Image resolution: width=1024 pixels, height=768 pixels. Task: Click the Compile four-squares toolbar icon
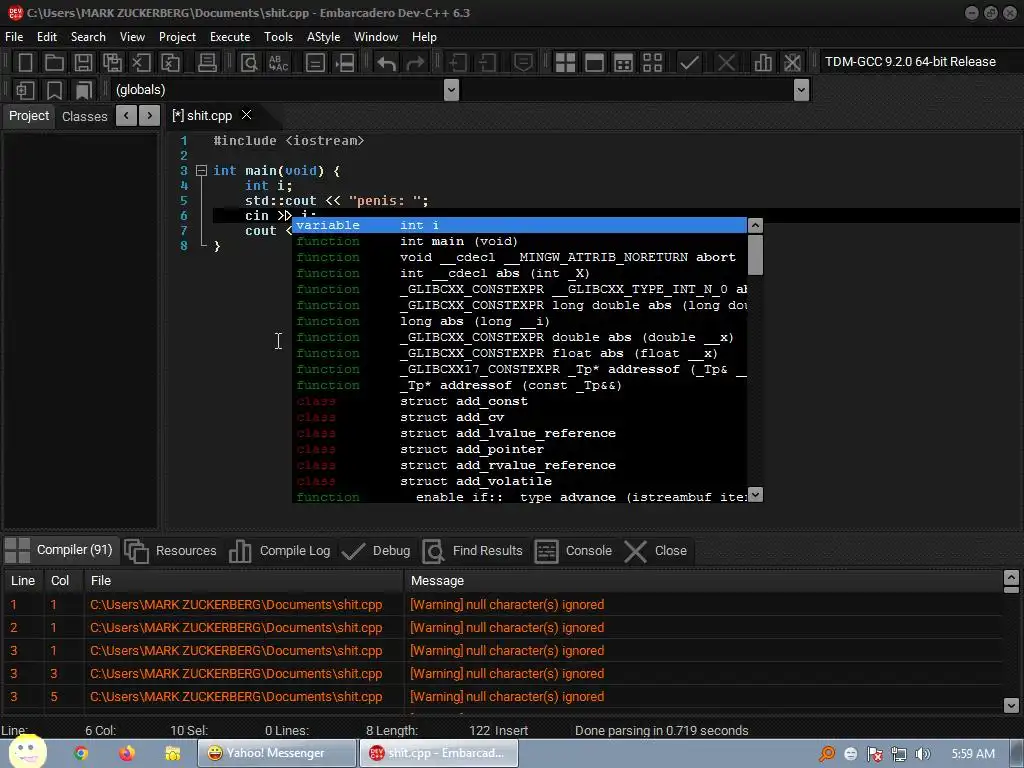(565, 63)
